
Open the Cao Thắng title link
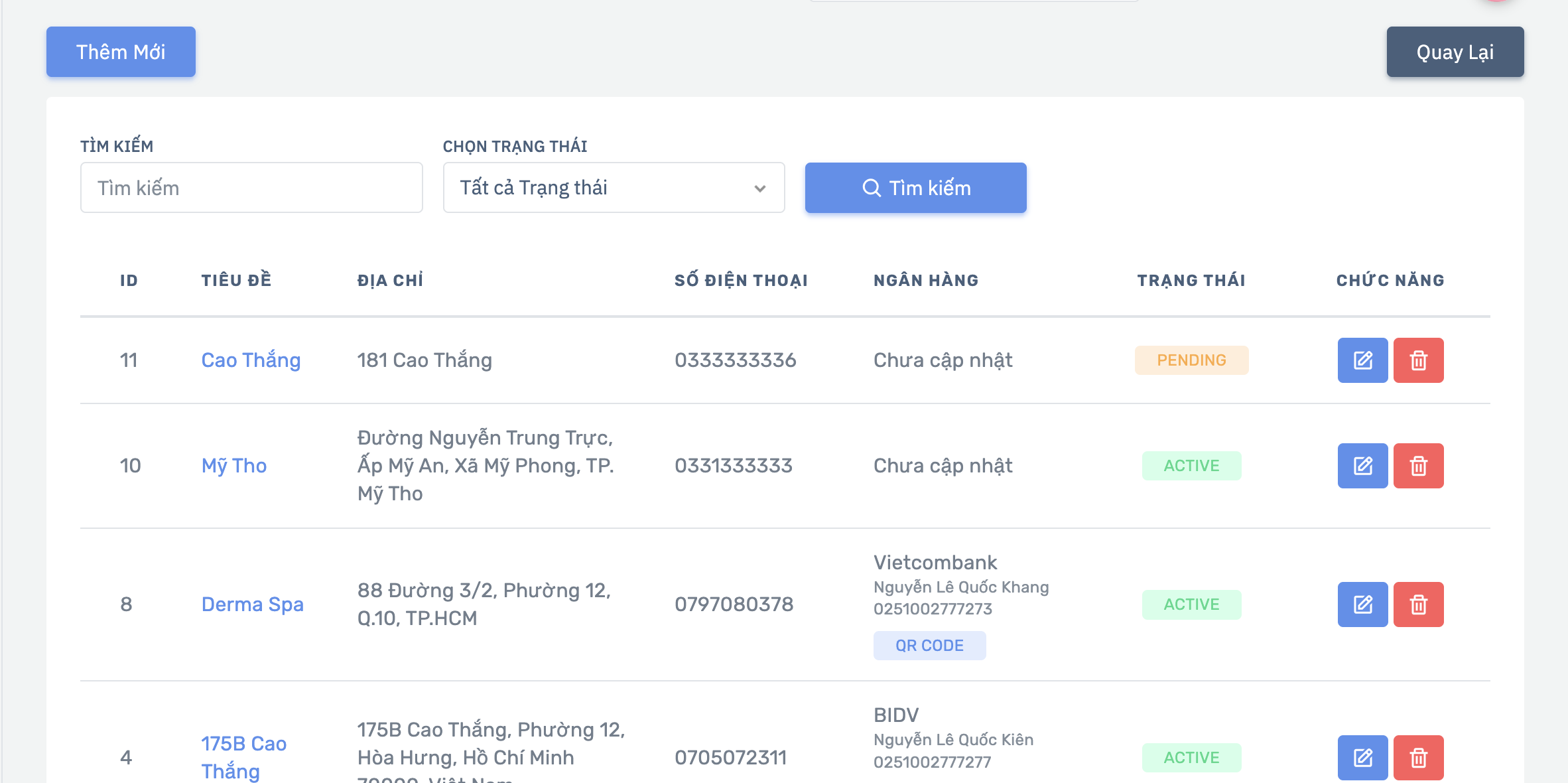point(251,360)
